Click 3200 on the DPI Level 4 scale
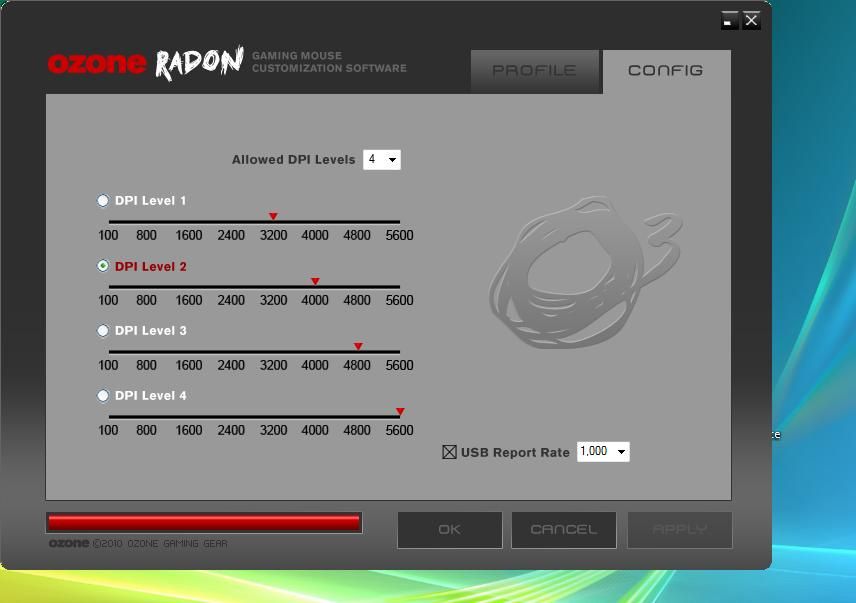 [273, 430]
